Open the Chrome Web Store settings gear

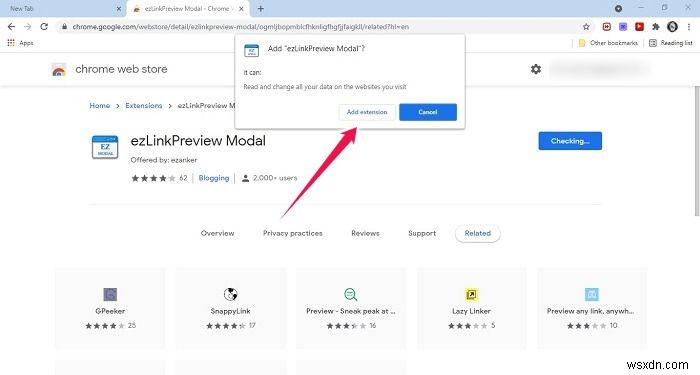tap(536, 69)
